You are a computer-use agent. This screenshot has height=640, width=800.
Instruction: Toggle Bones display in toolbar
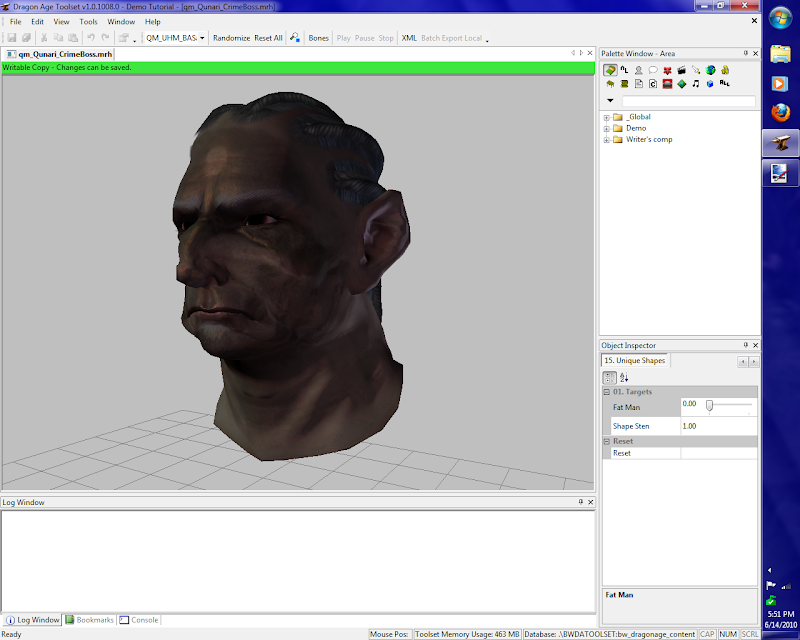tap(318, 38)
